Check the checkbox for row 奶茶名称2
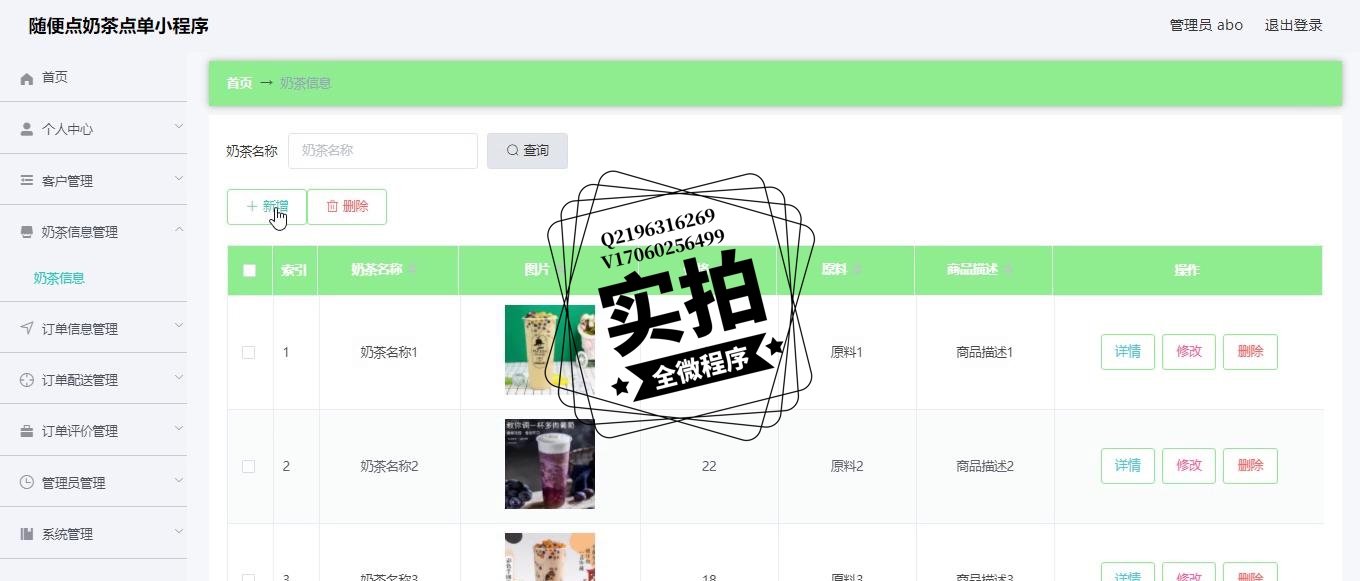 [248, 466]
